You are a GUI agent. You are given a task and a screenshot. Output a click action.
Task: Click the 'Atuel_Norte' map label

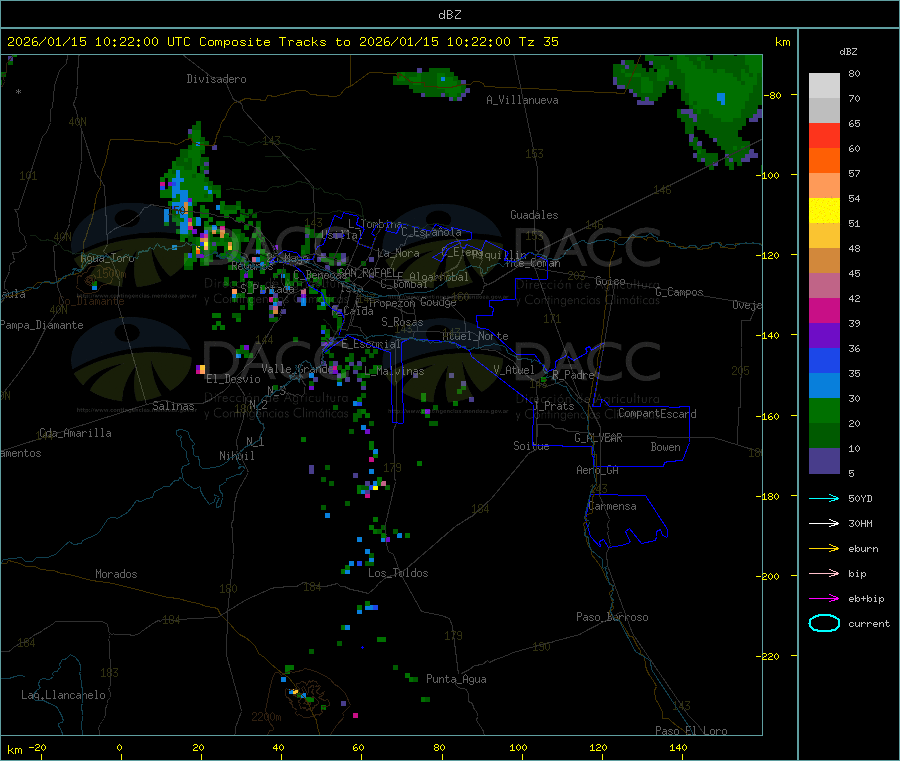475,336
